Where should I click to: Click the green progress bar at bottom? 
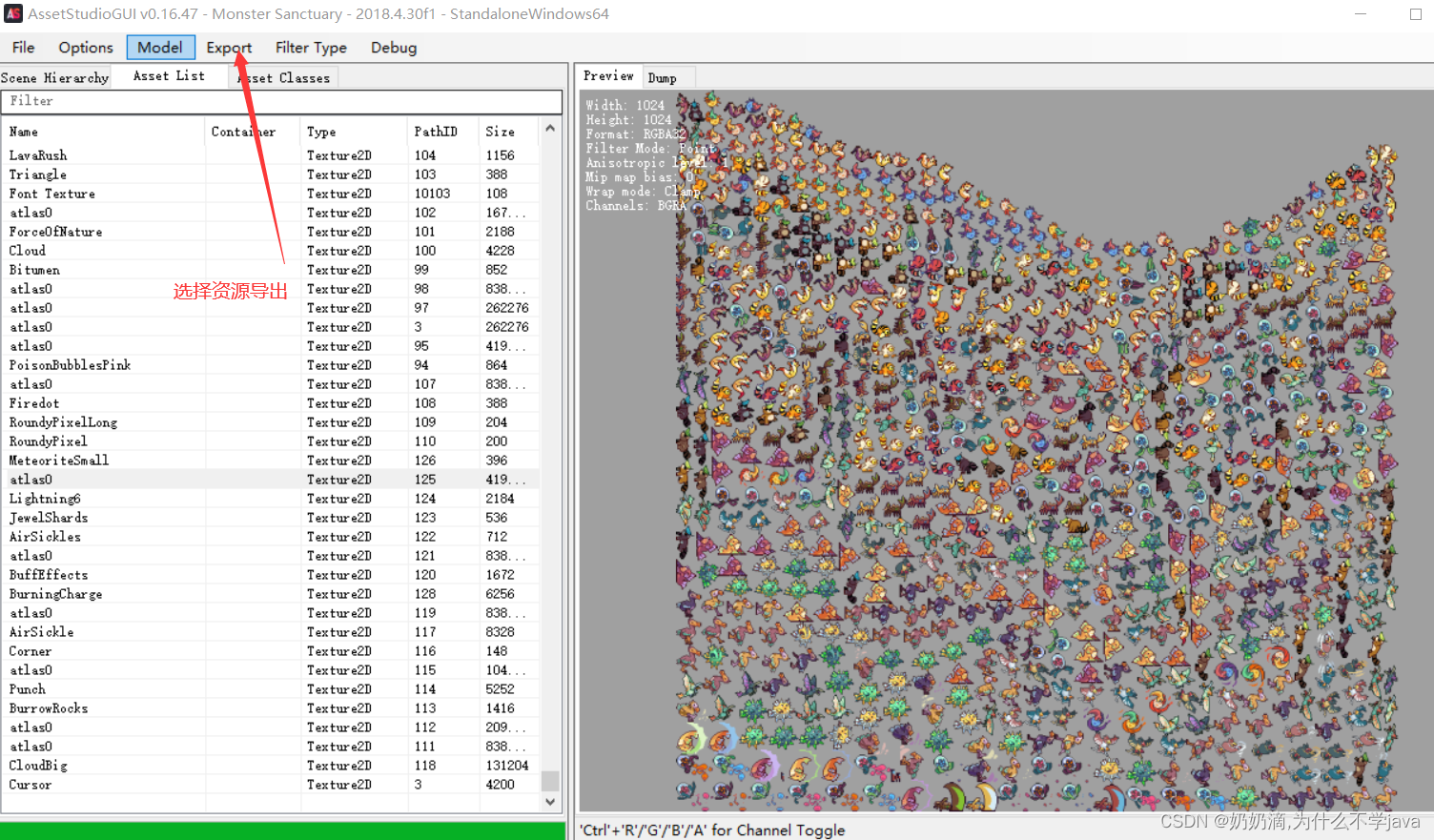click(283, 830)
